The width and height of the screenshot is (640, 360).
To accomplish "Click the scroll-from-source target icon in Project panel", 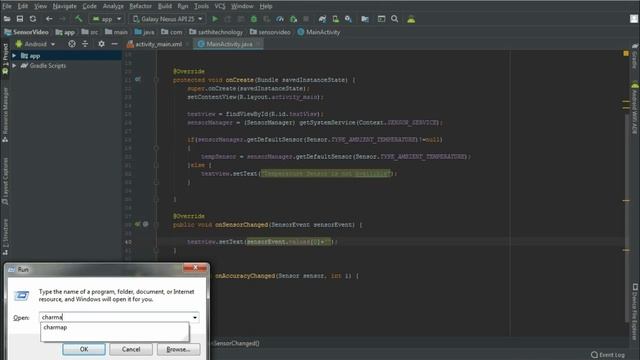I will tap(71, 44).
